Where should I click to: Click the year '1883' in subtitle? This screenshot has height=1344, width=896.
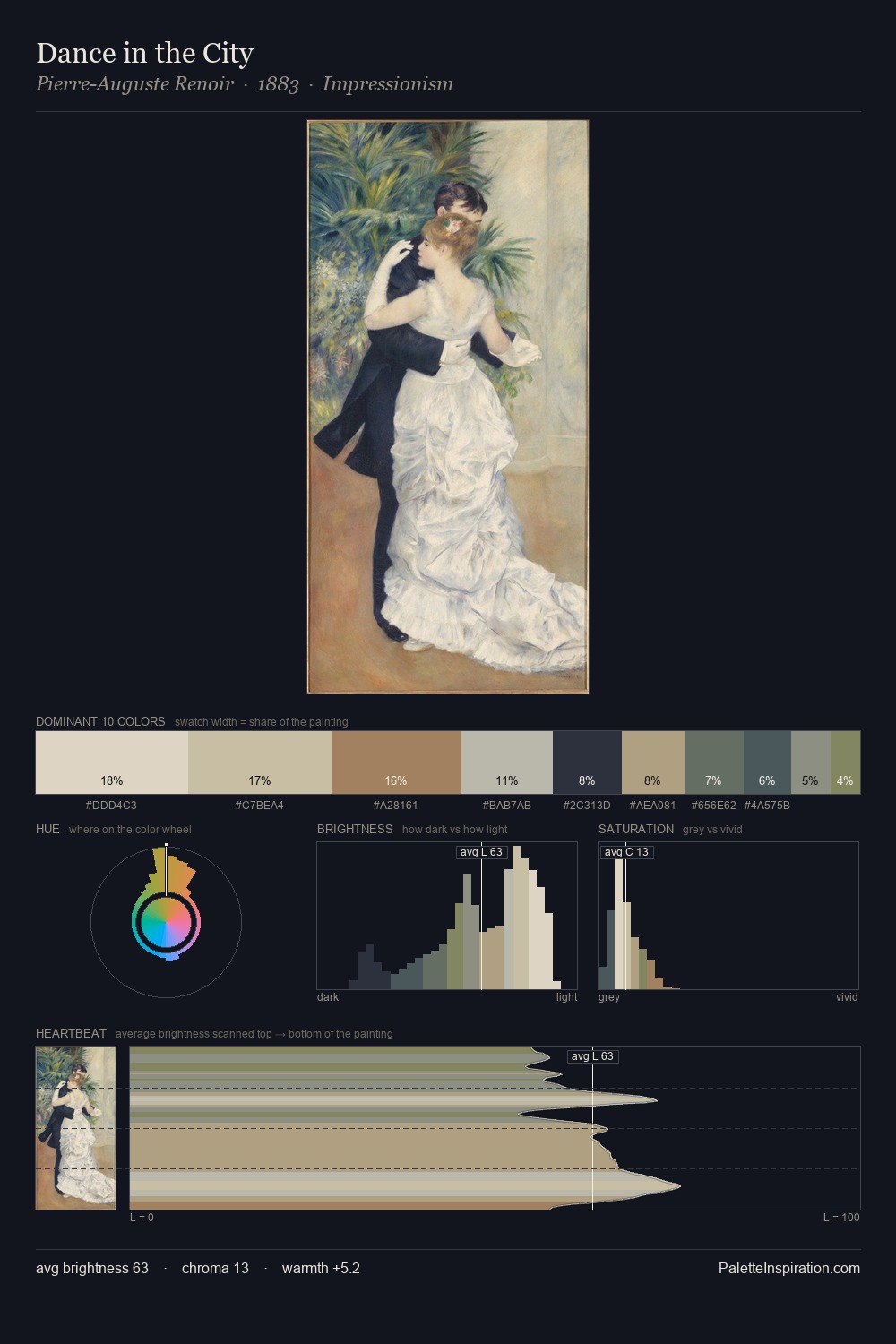[278, 84]
